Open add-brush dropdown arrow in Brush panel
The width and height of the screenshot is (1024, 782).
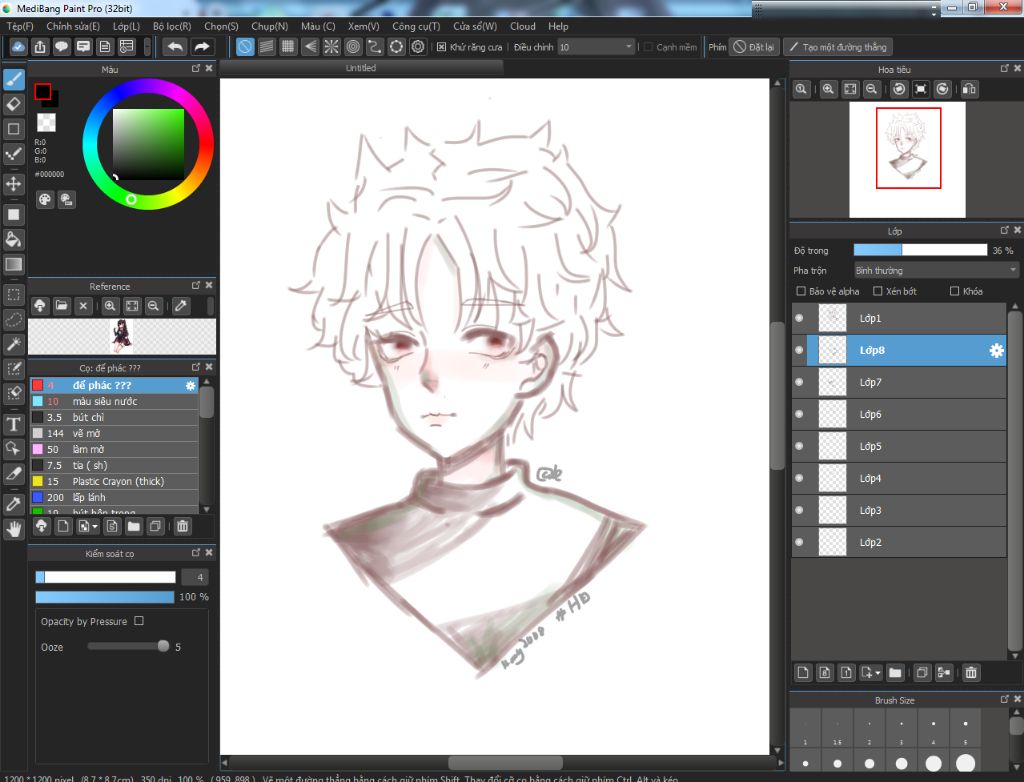(x=95, y=527)
